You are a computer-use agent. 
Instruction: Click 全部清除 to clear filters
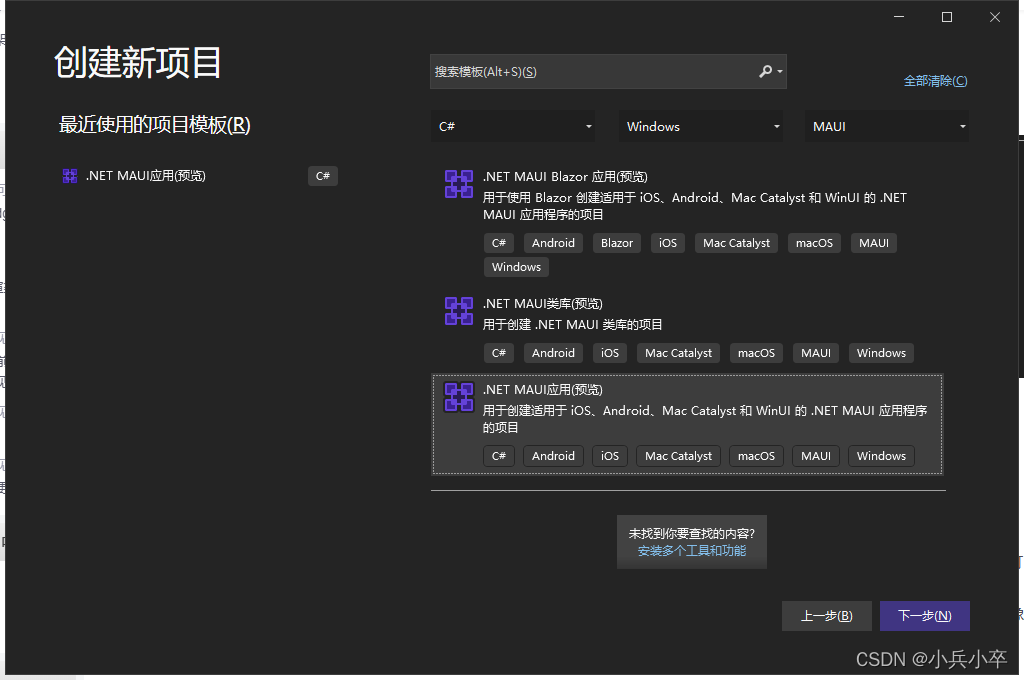tap(936, 80)
